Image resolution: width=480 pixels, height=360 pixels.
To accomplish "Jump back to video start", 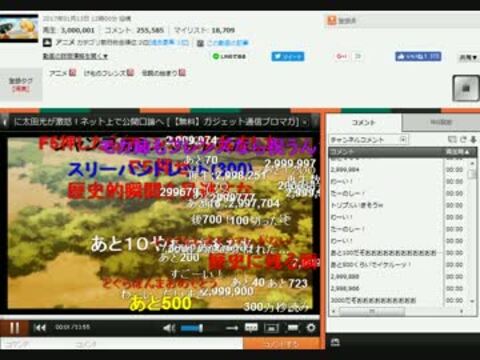I will tap(40, 328).
